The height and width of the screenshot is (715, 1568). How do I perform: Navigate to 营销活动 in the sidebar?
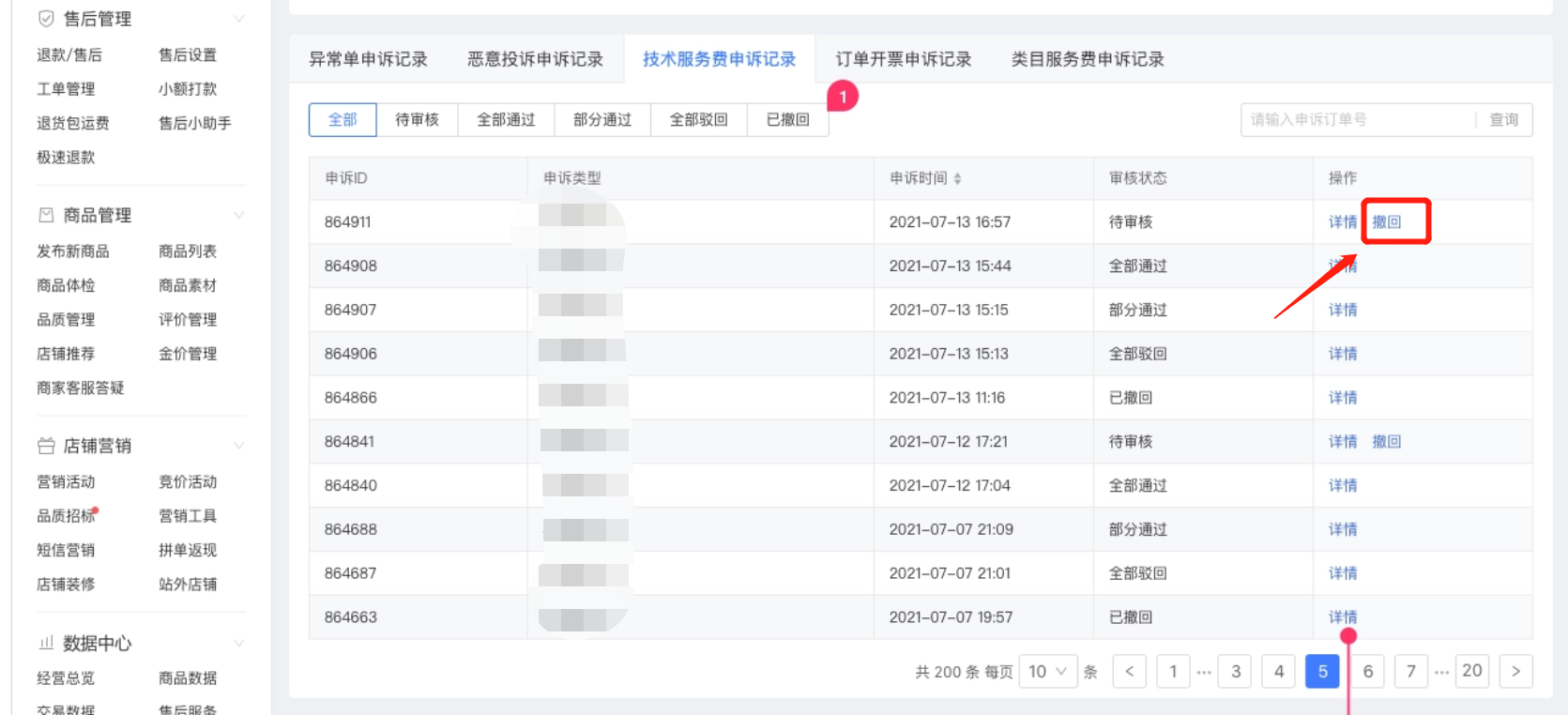coord(66,482)
